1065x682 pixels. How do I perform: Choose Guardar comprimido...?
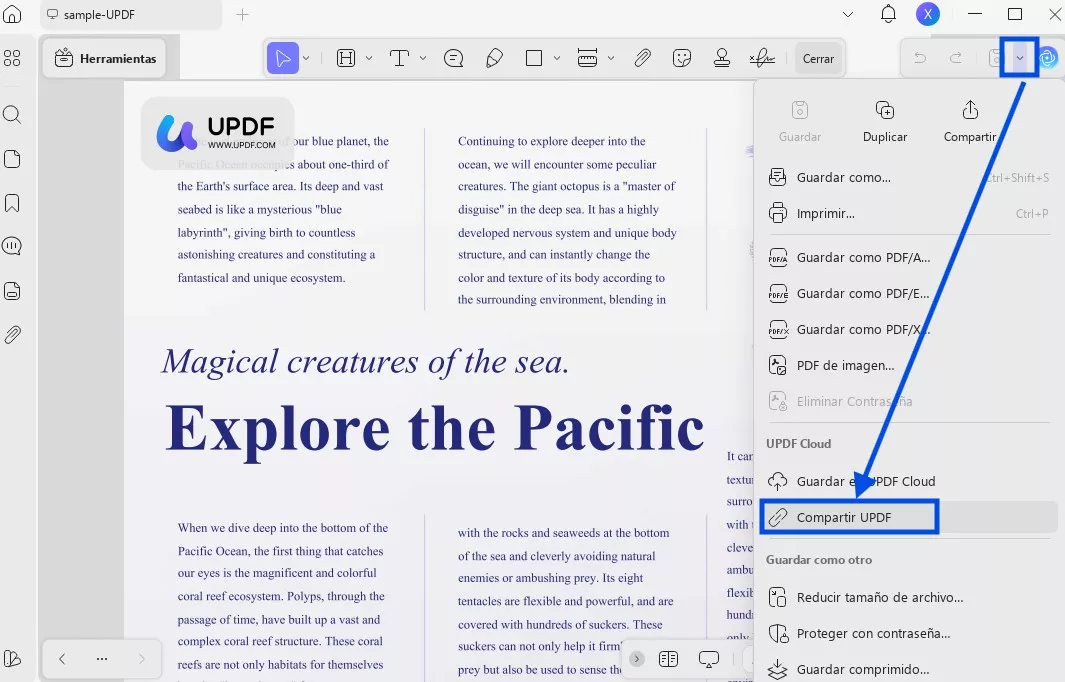(909, 669)
